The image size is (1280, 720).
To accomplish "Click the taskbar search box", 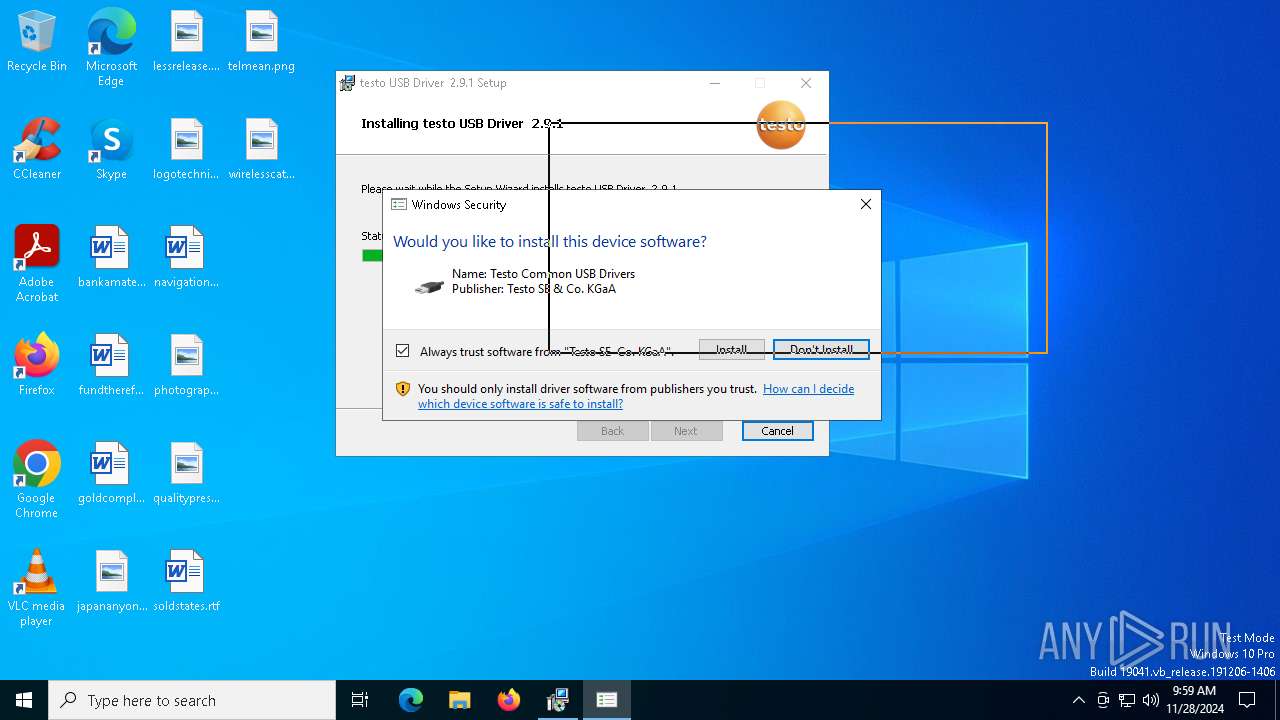I will pos(192,700).
